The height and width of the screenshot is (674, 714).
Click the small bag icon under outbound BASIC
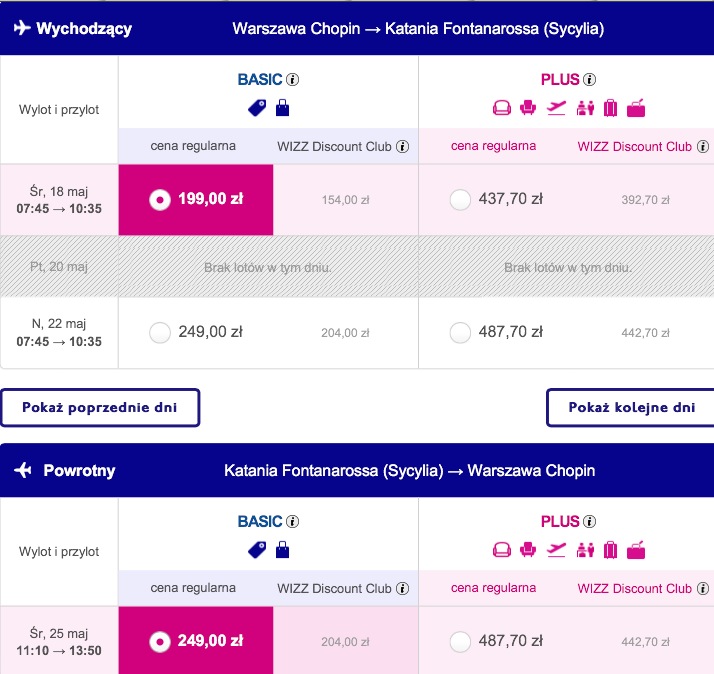pyautogui.click(x=282, y=108)
